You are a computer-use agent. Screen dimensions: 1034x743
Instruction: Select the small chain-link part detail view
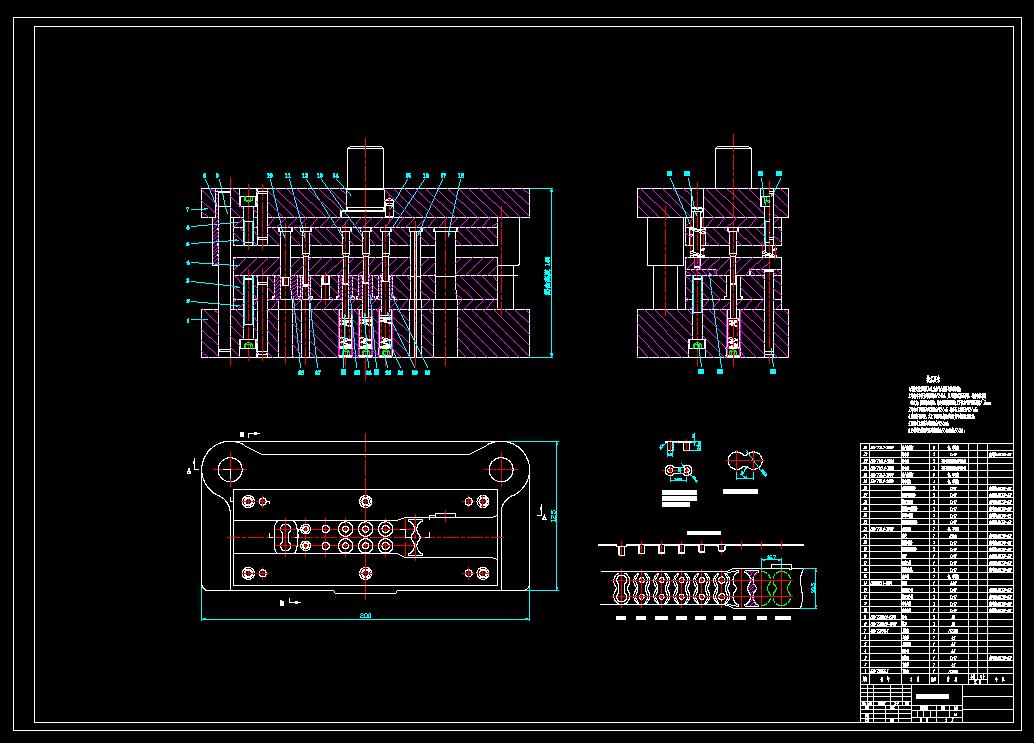pos(678,471)
